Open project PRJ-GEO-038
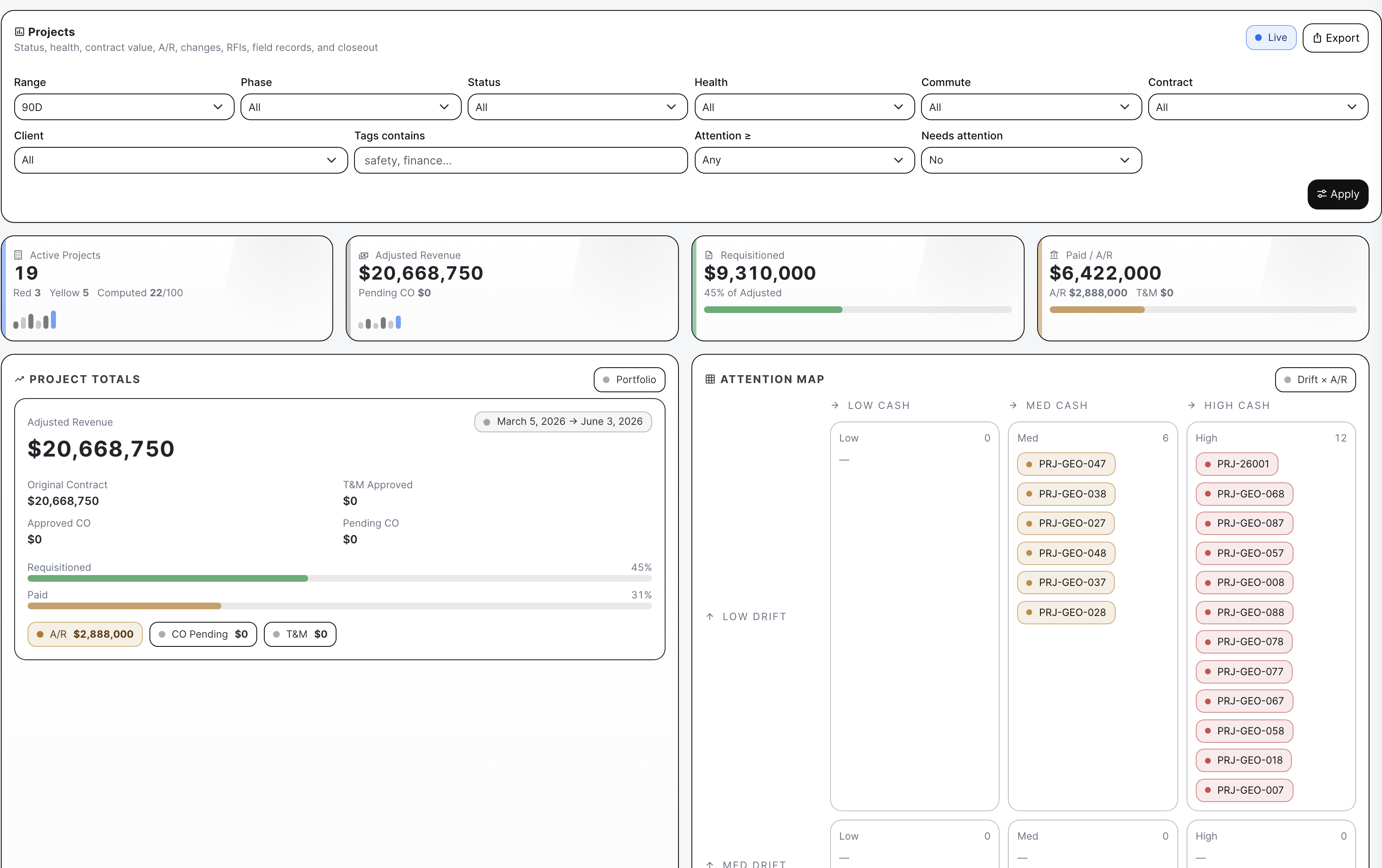 click(1066, 493)
